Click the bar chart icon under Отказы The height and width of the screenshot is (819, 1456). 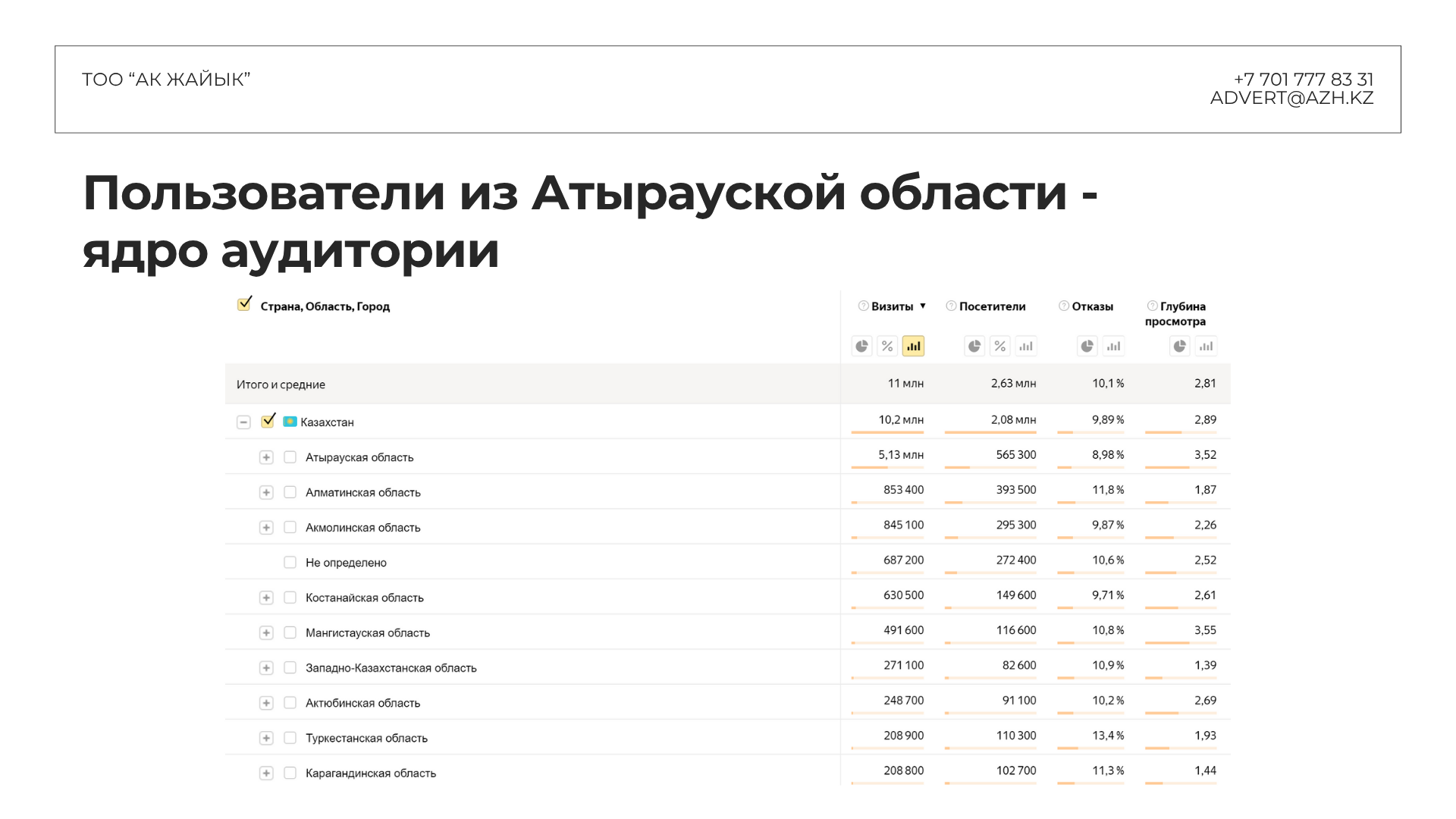1113,347
